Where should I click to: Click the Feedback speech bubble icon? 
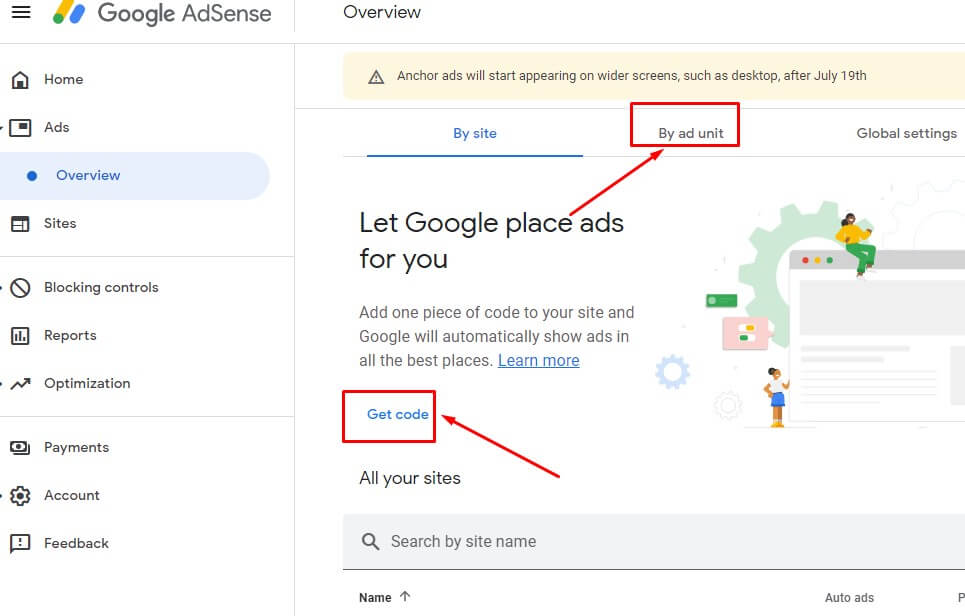(20, 543)
